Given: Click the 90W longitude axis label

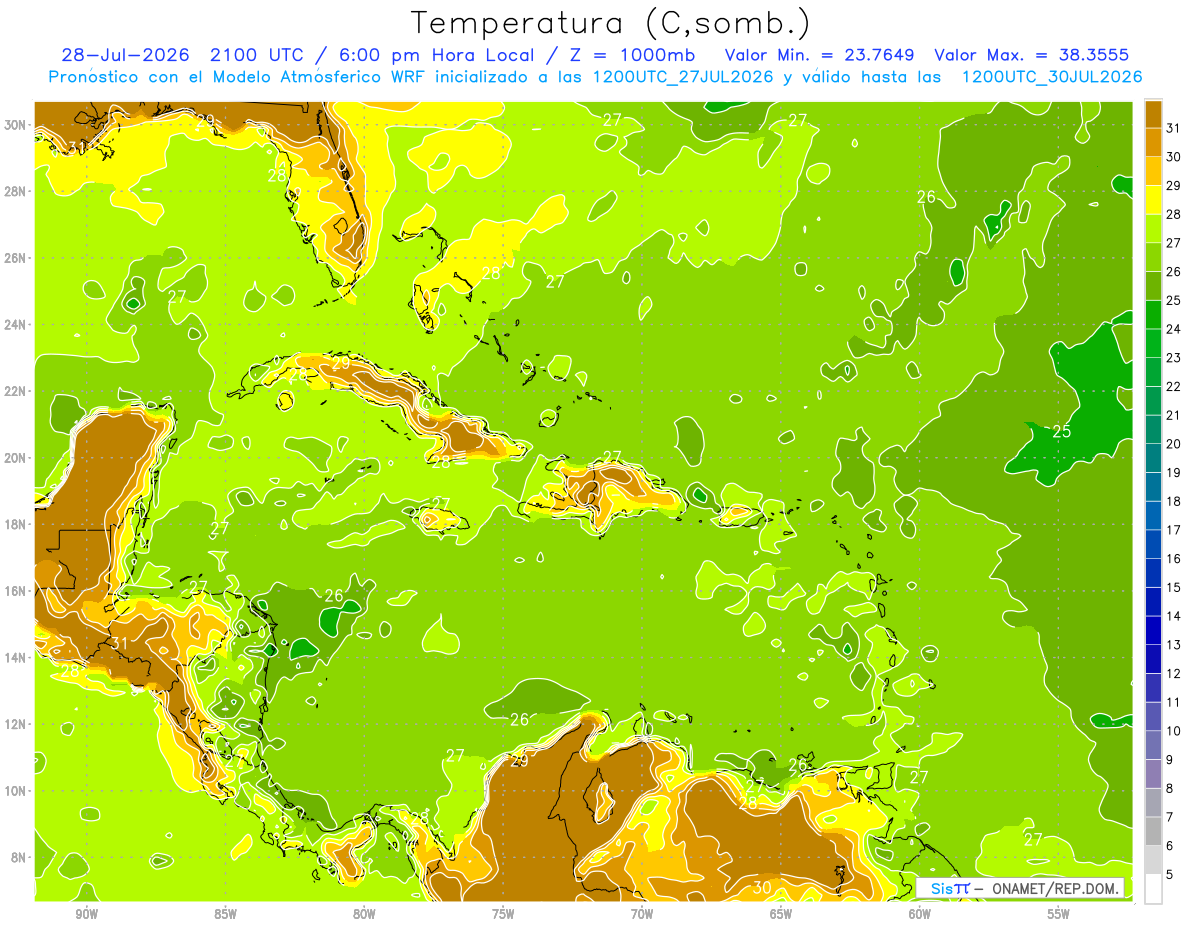Looking at the screenshot, I should pos(86,914).
